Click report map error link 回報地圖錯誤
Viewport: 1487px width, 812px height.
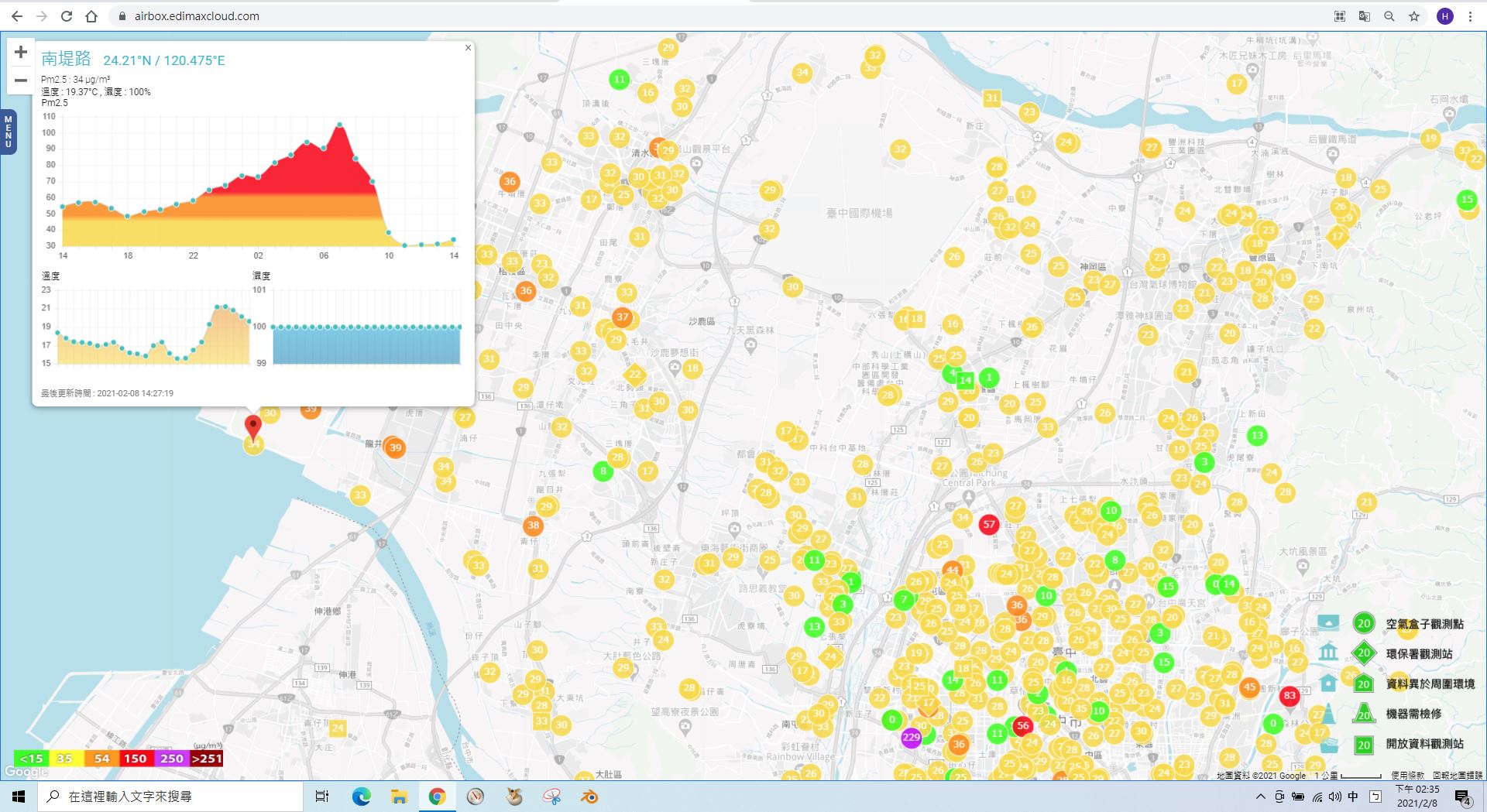pyautogui.click(x=1458, y=775)
